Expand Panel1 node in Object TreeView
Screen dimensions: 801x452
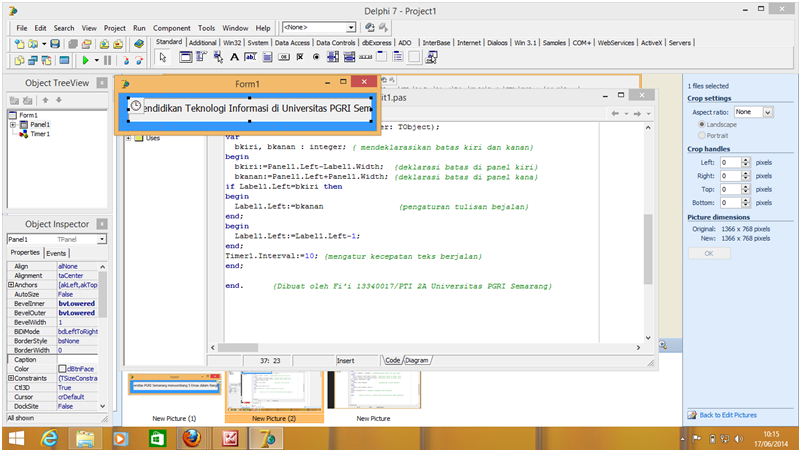(x=13, y=125)
